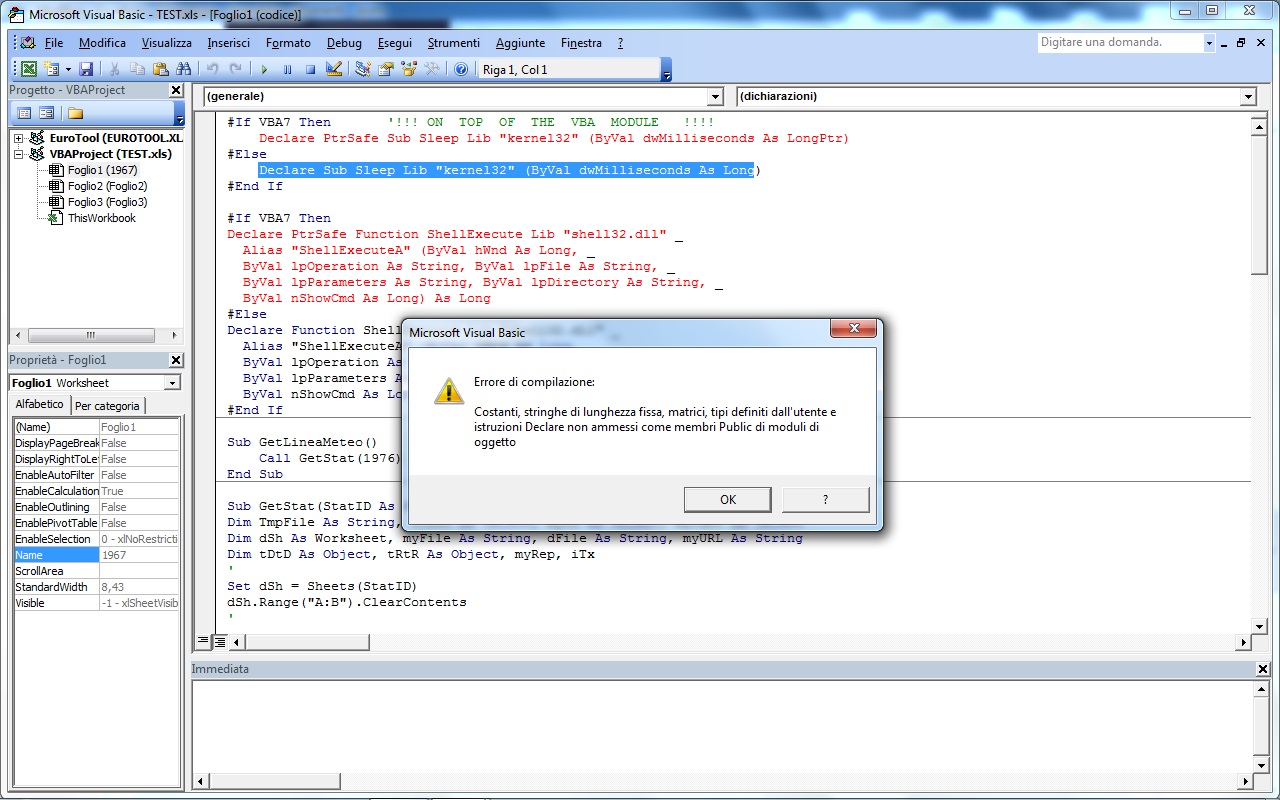Collapse the VBAProject (TEST.xls) node
The height and width of the screenshot is (800, 1280).
(19, 154)
